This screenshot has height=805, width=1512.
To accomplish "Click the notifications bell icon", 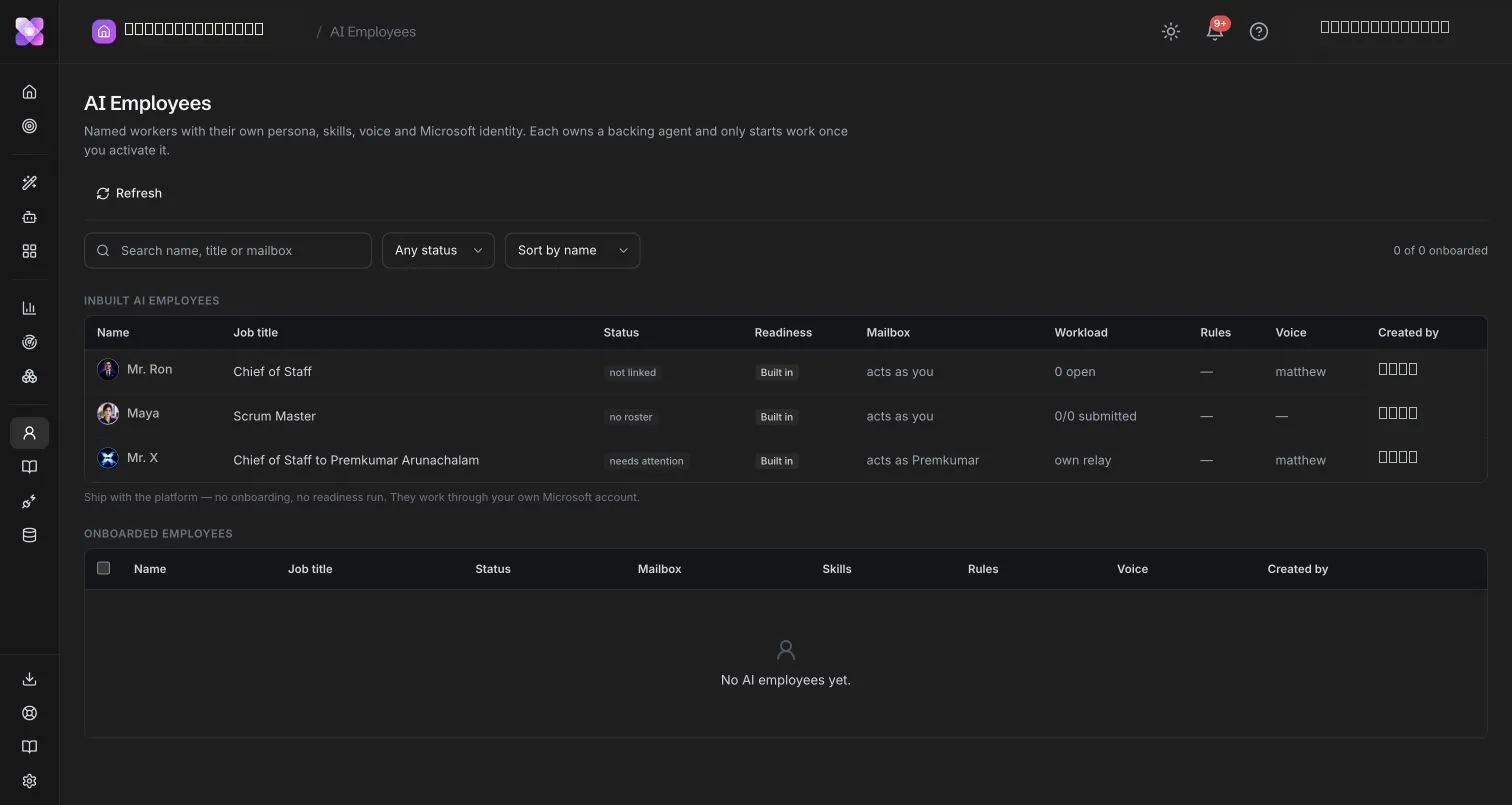I will [1215, 31].
